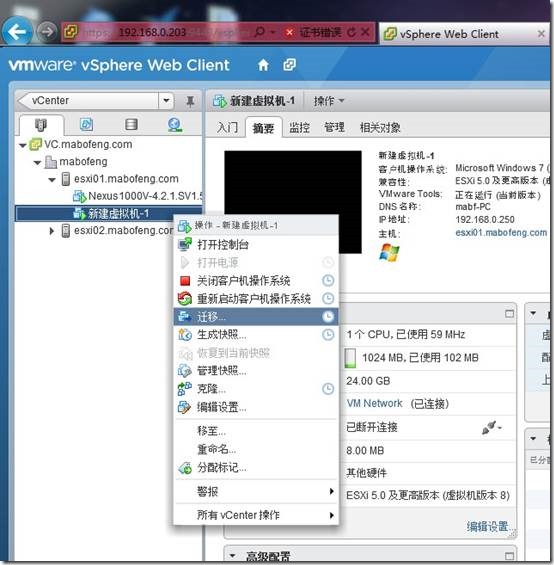Switch to the 管理 tab
This screenshot has height=565, width=554.
point(334,127)
